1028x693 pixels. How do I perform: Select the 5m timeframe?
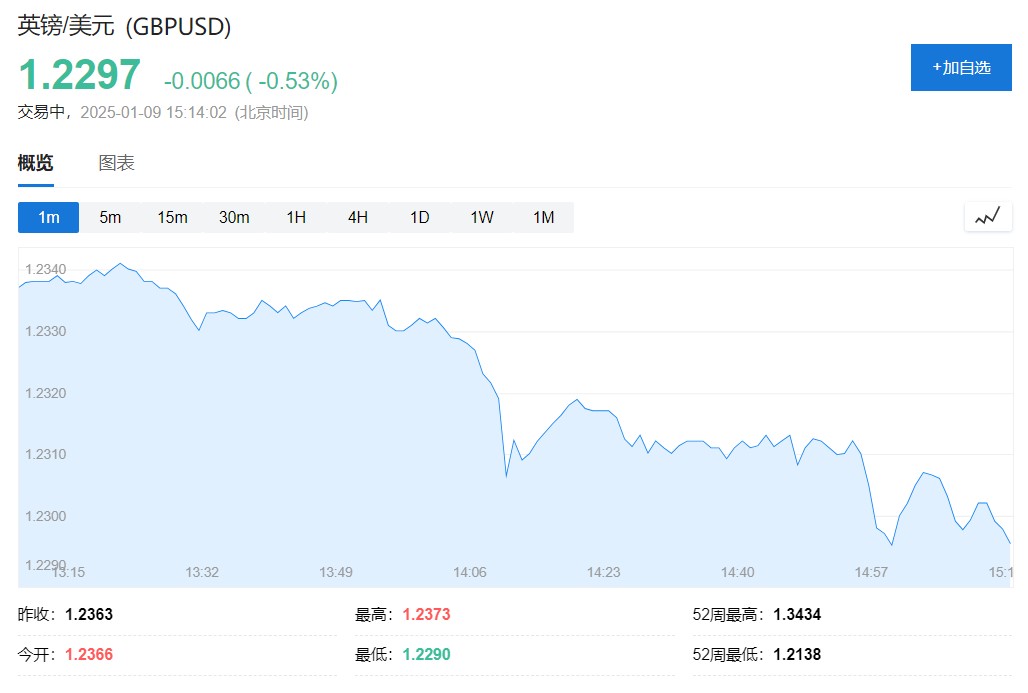(110, 217)
